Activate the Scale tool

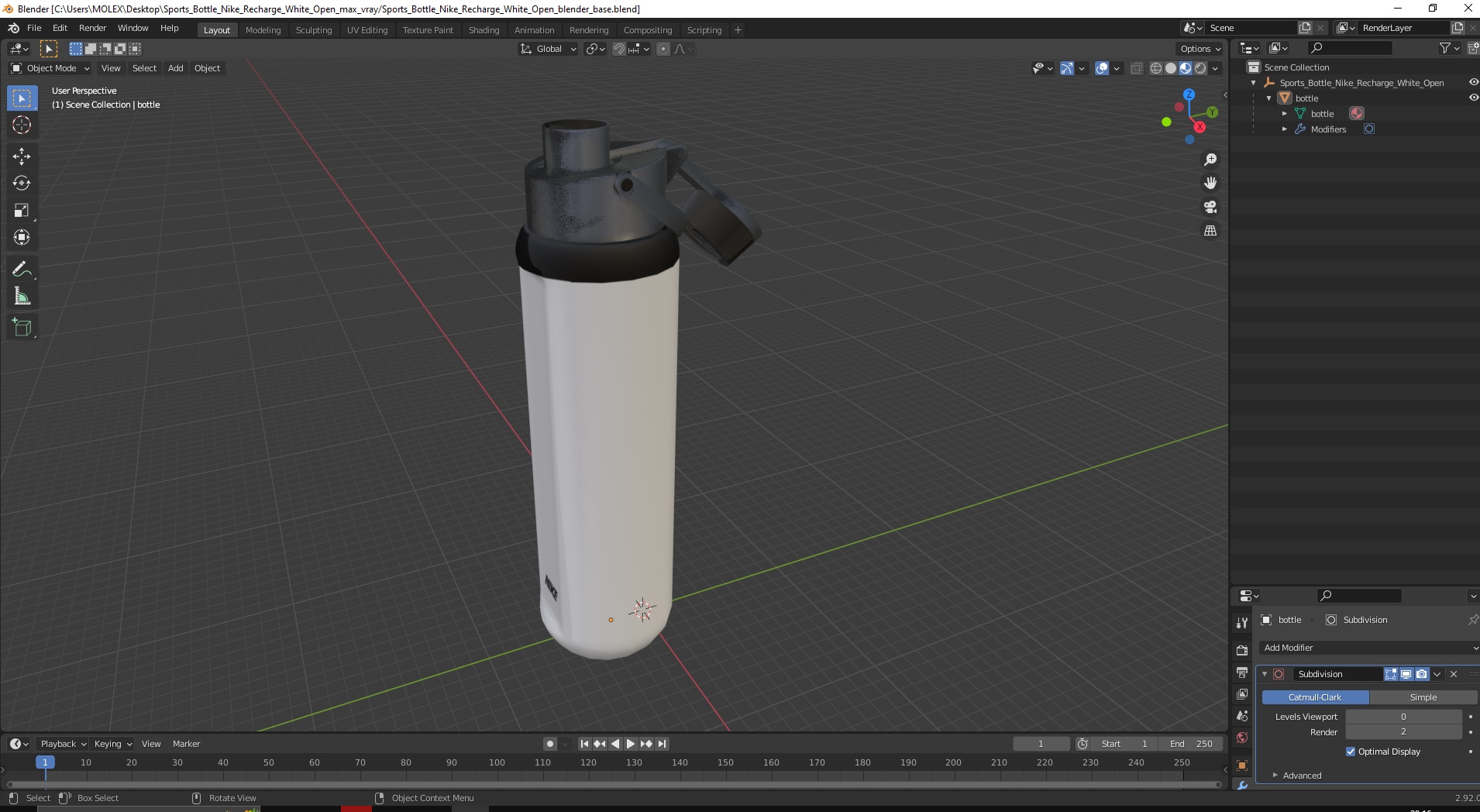[22, 210]
